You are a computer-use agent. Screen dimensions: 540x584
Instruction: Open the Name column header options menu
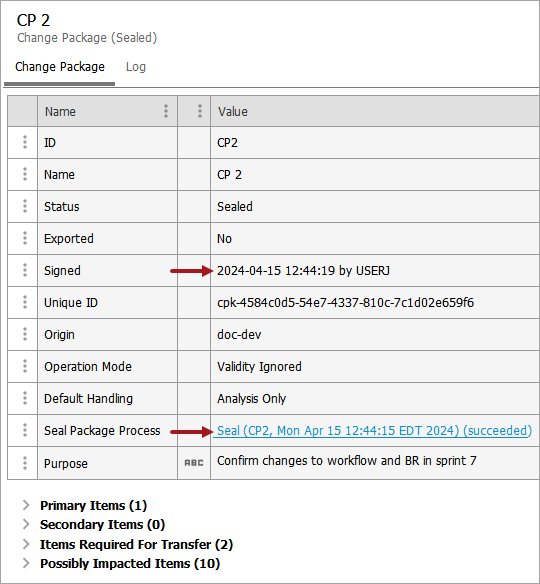coord(166,111)
